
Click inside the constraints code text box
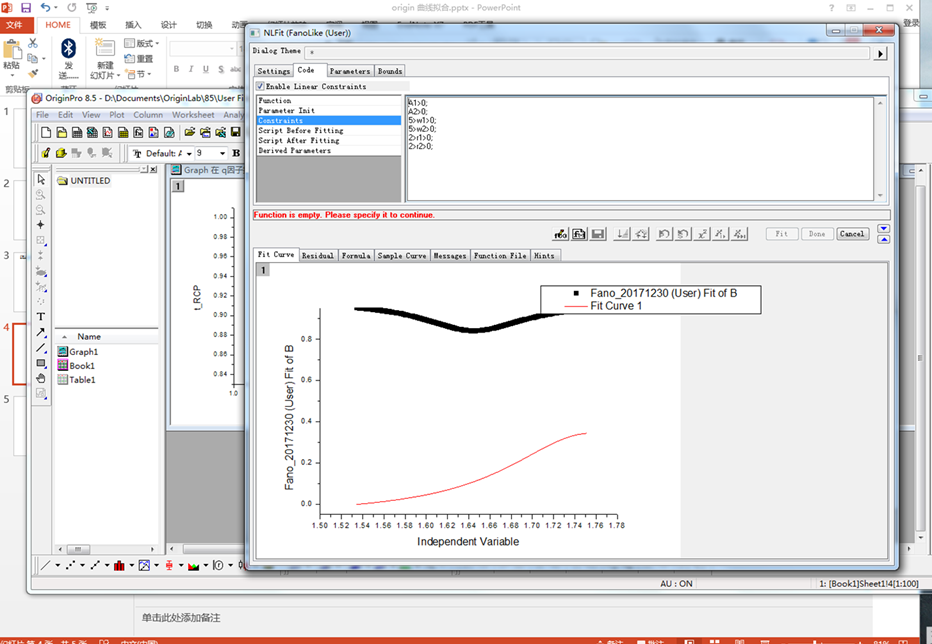pyautogui.click(x=640, y=149)
